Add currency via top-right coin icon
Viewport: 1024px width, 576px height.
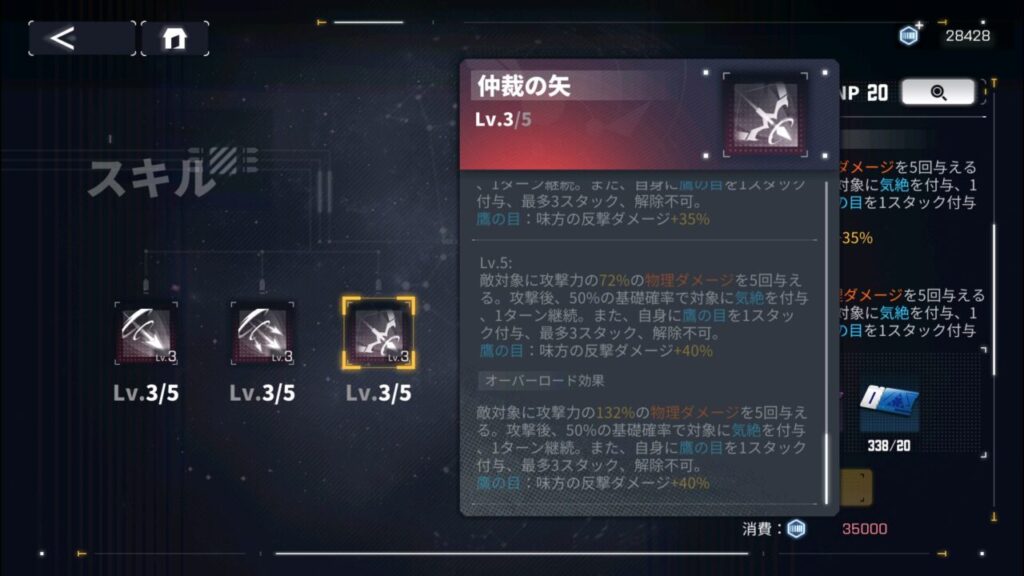click(x=910, y=35)
